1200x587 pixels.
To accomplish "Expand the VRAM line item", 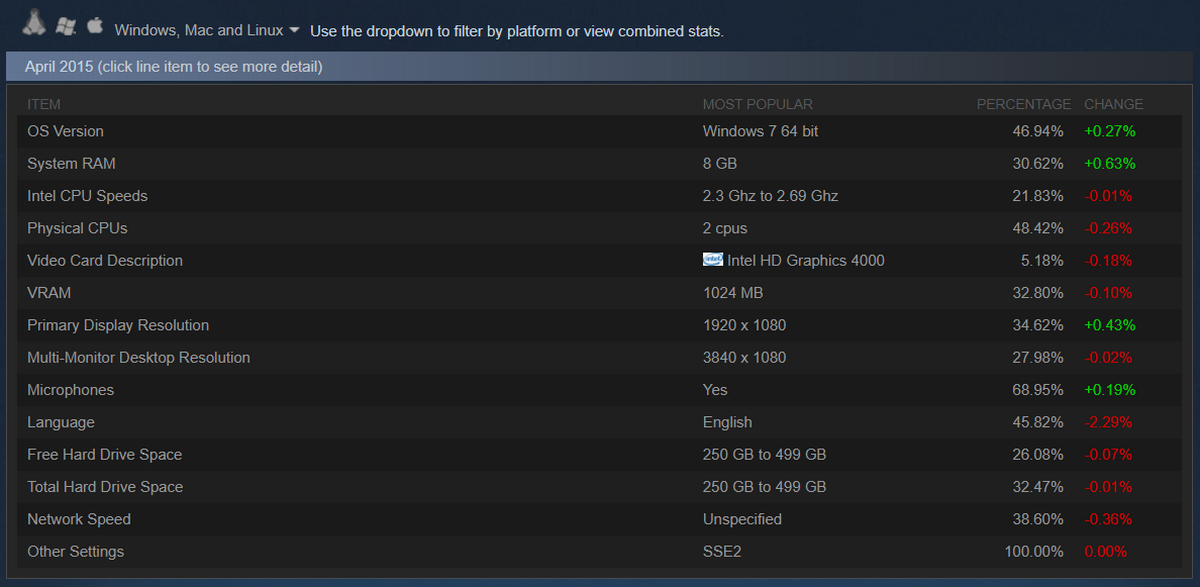I will coord(600,293).
